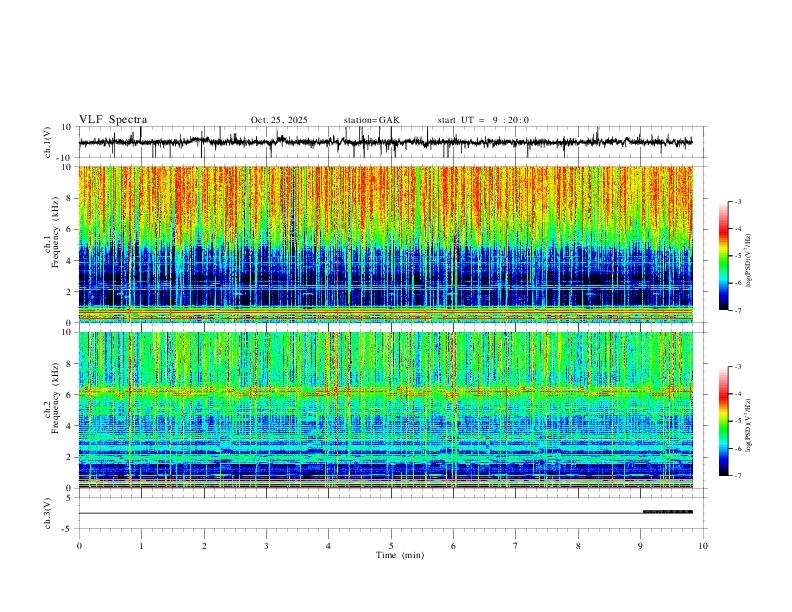
Task: Click the 'VLF Spectra' title text
Action: coord(113,120)
